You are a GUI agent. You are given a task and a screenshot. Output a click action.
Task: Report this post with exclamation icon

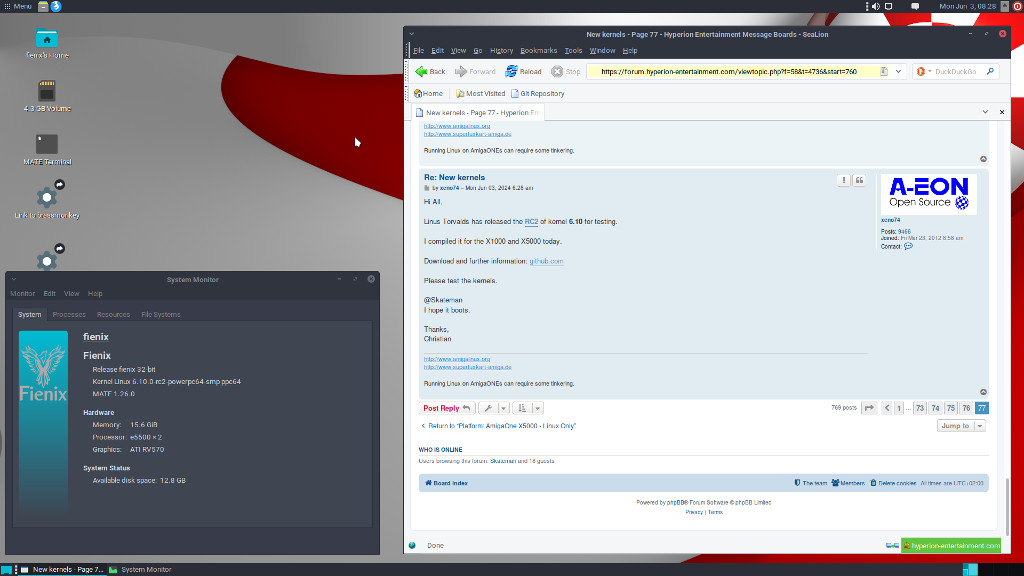[x=844, y=180]
